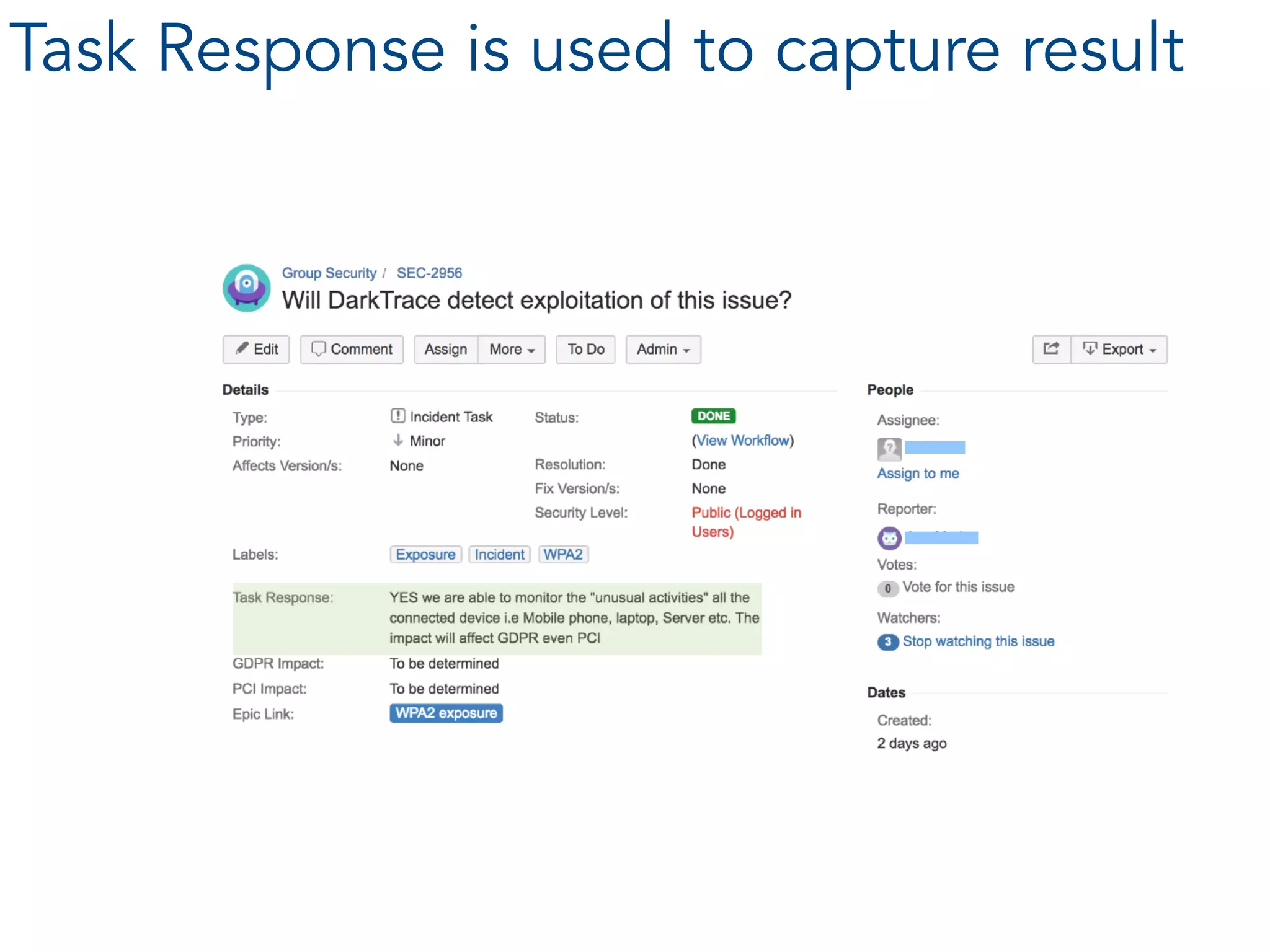Click Stop watching this issue
The width and height of the screenshot is (1270, 952).
(979, 641)
